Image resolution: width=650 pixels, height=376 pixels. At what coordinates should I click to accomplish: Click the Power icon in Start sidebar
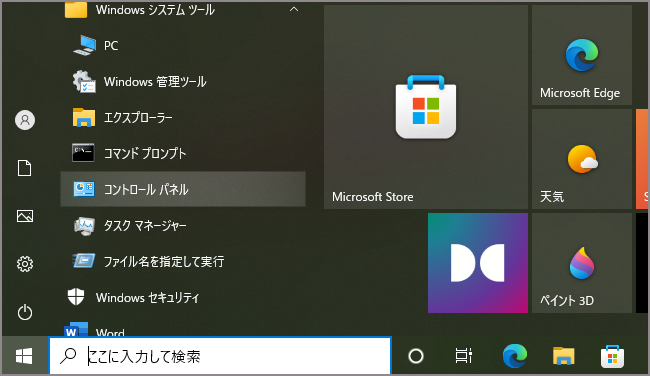[x=25, y=312]
